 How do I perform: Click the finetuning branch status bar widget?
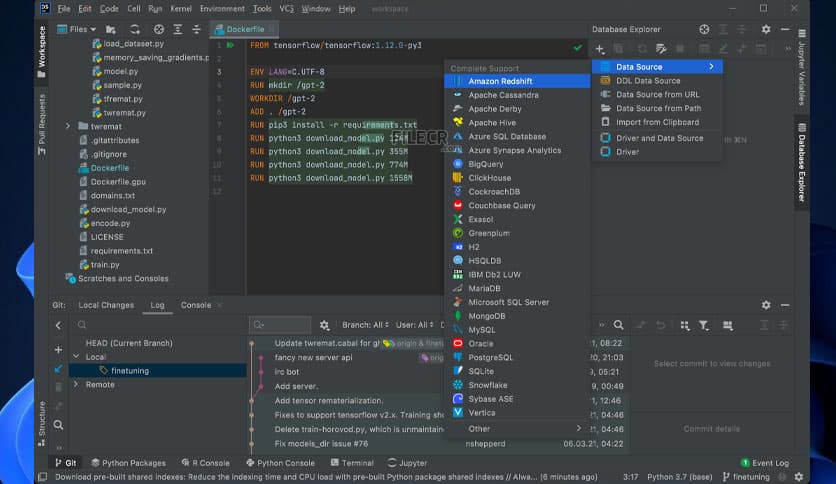746,477
